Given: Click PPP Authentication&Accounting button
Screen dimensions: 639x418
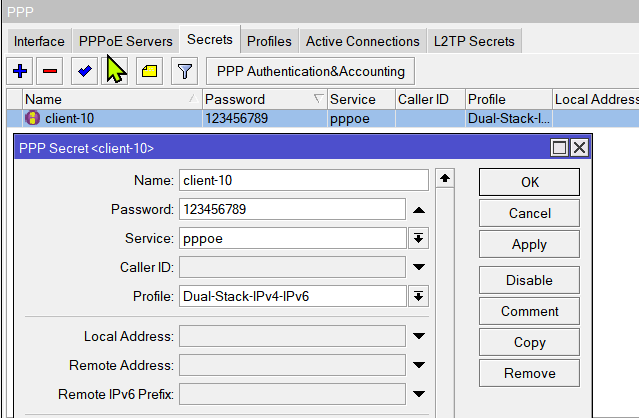Looking at the screenshot, I should point(310,71).
